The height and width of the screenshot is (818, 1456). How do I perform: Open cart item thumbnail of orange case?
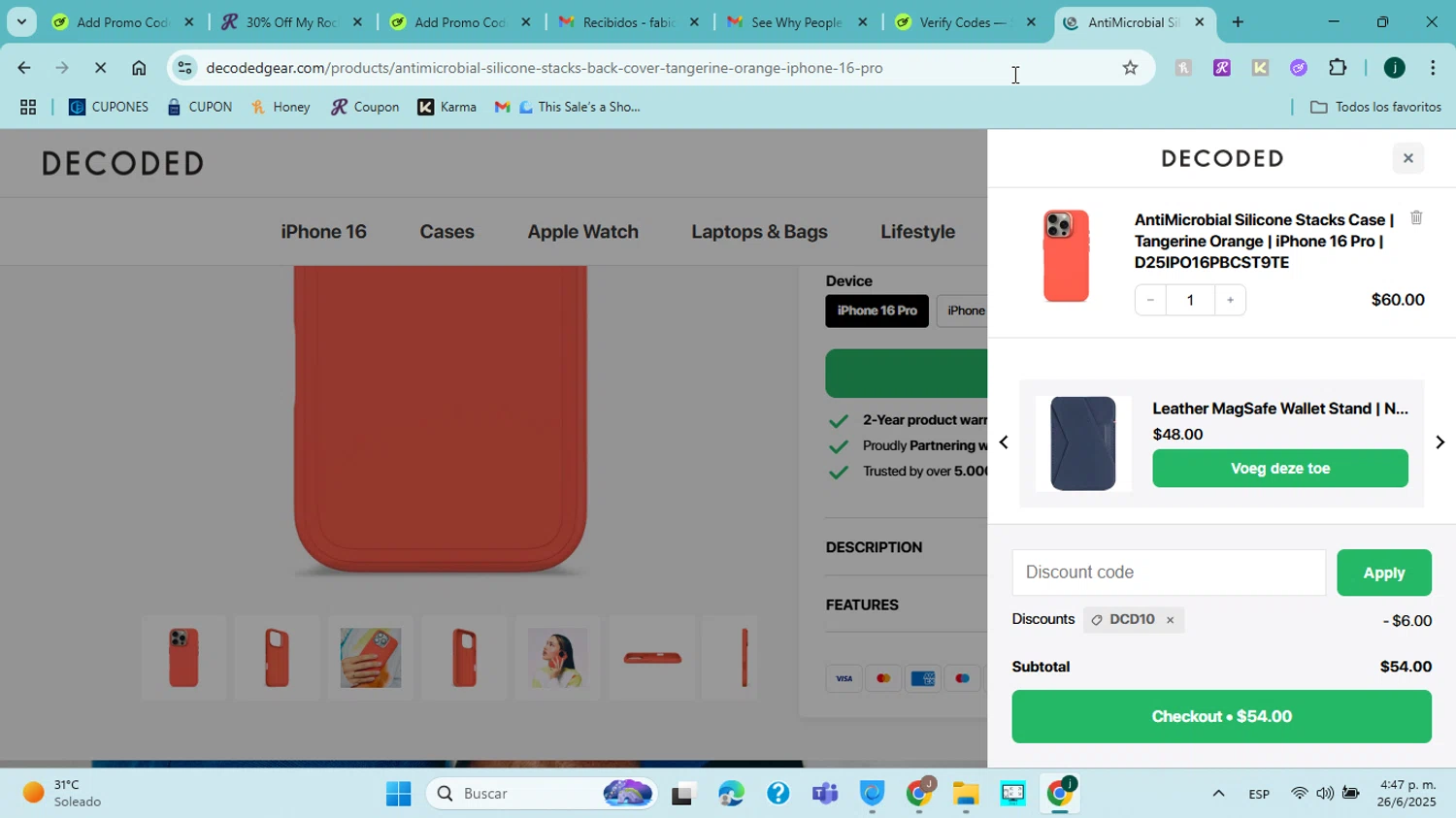pos(1066,256)
